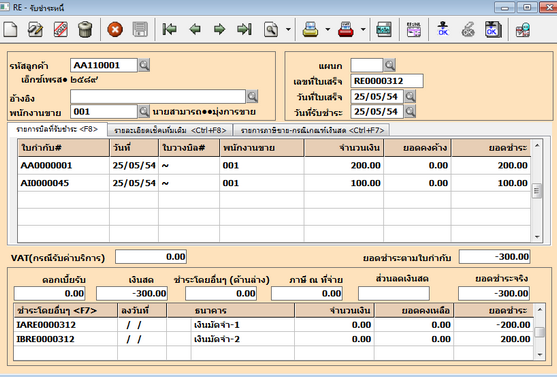Search department with magnifier button

[390, 65]
